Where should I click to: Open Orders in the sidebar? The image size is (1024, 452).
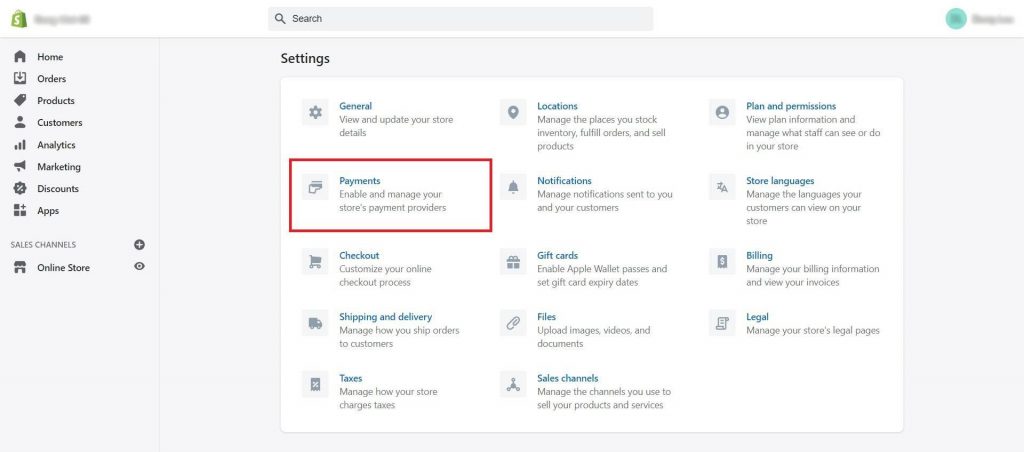click(x=51, y=79)
